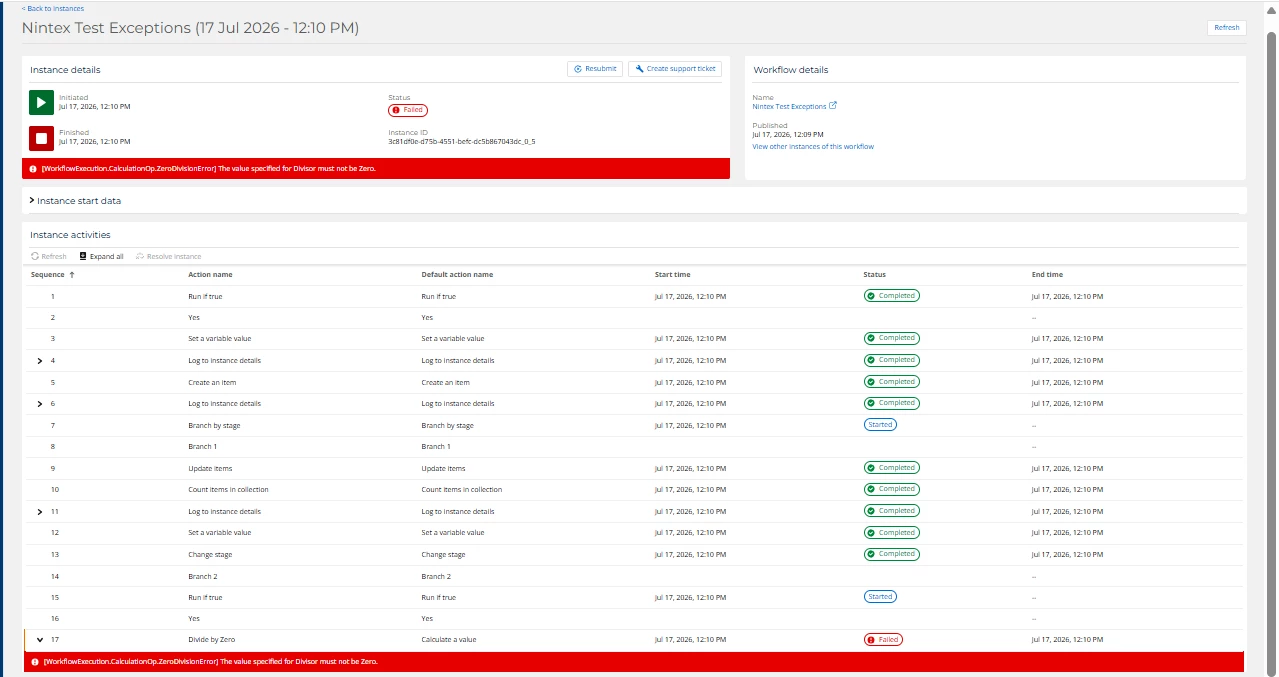Collapse sequence 17 Divide by Zero row
This screenshot has height=677, width=1279.
coord(40,640)
